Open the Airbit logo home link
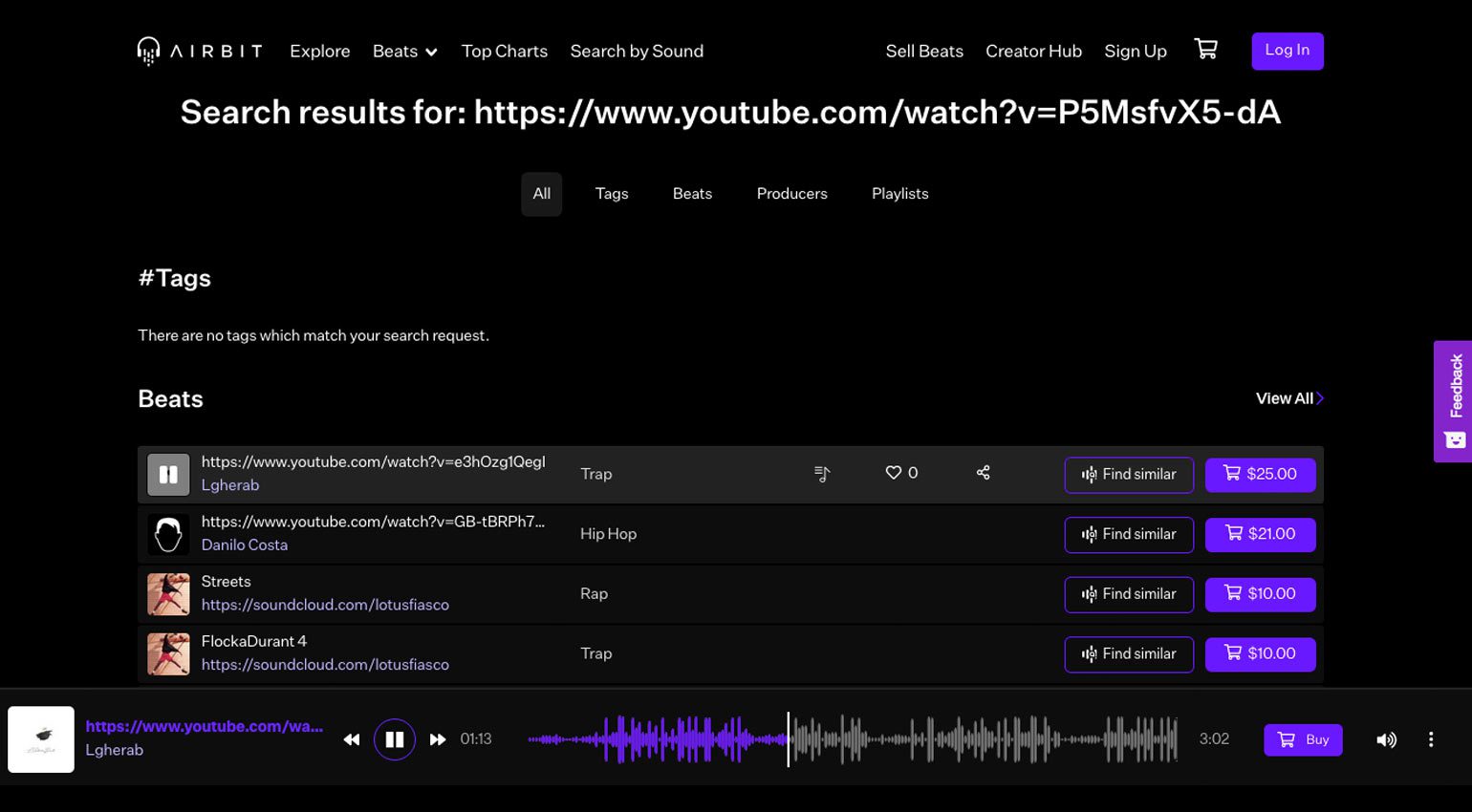This screenshot has height=812, width=1472. (200, 51)
